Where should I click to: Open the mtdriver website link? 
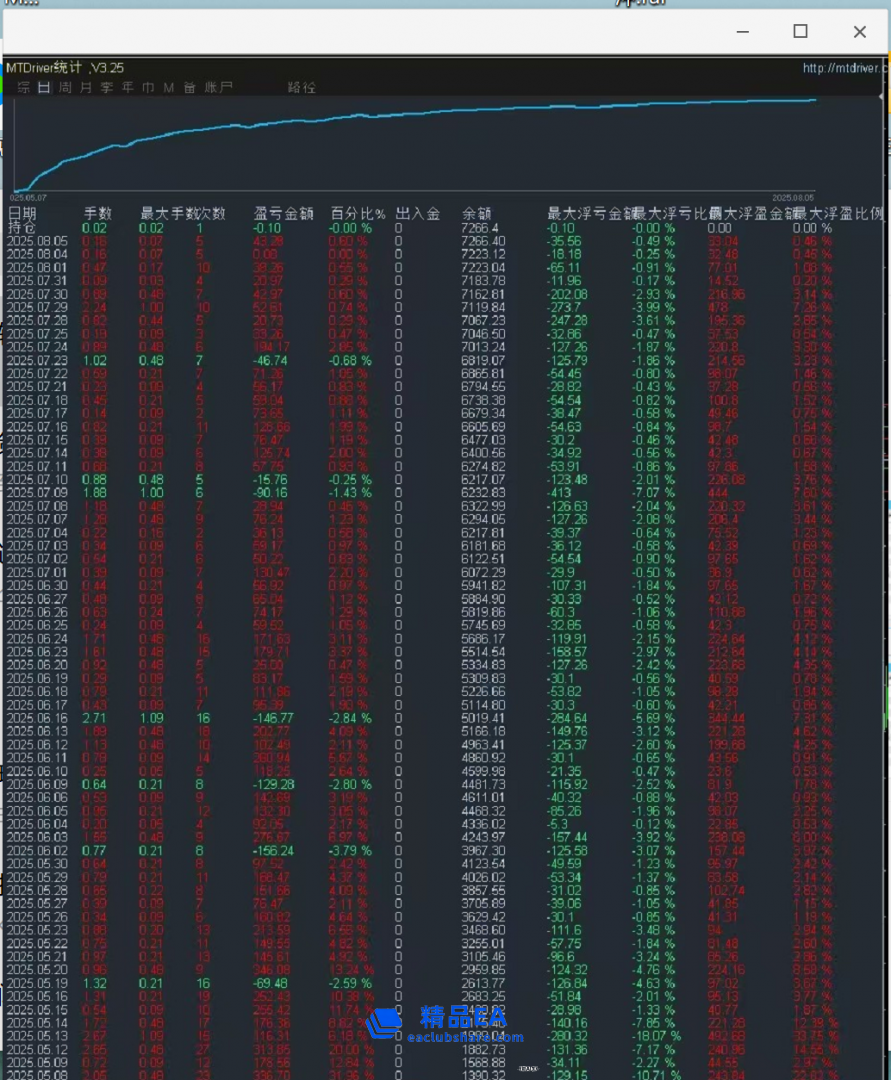(843, 68)
